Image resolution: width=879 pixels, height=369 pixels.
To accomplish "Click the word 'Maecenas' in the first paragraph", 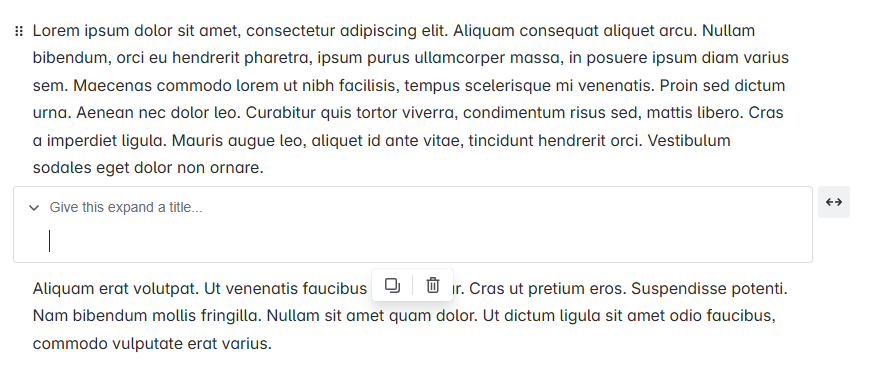I will (x=113, y=86).
